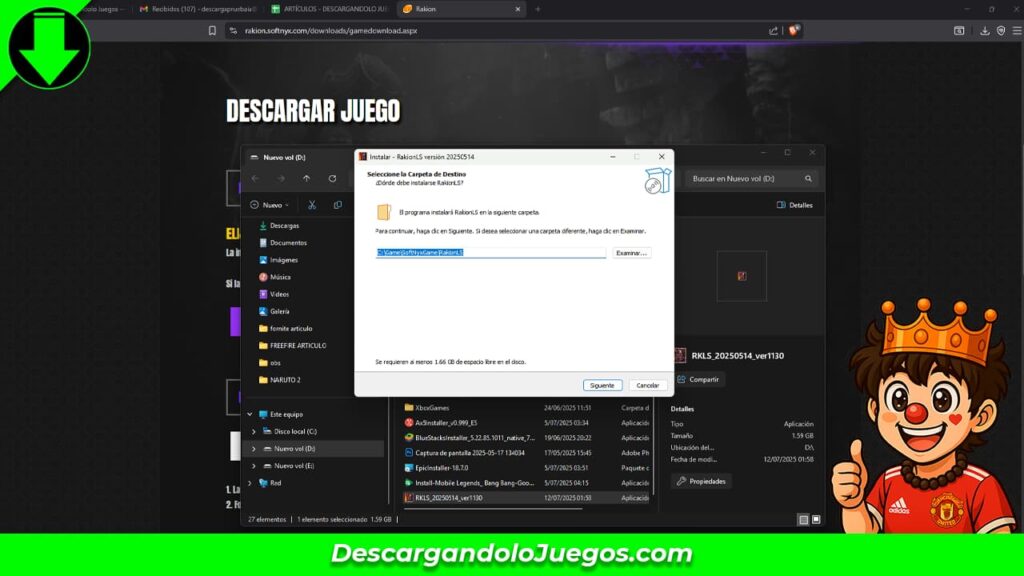Expand the Disco local (C:) tree node

pos(254,432)
